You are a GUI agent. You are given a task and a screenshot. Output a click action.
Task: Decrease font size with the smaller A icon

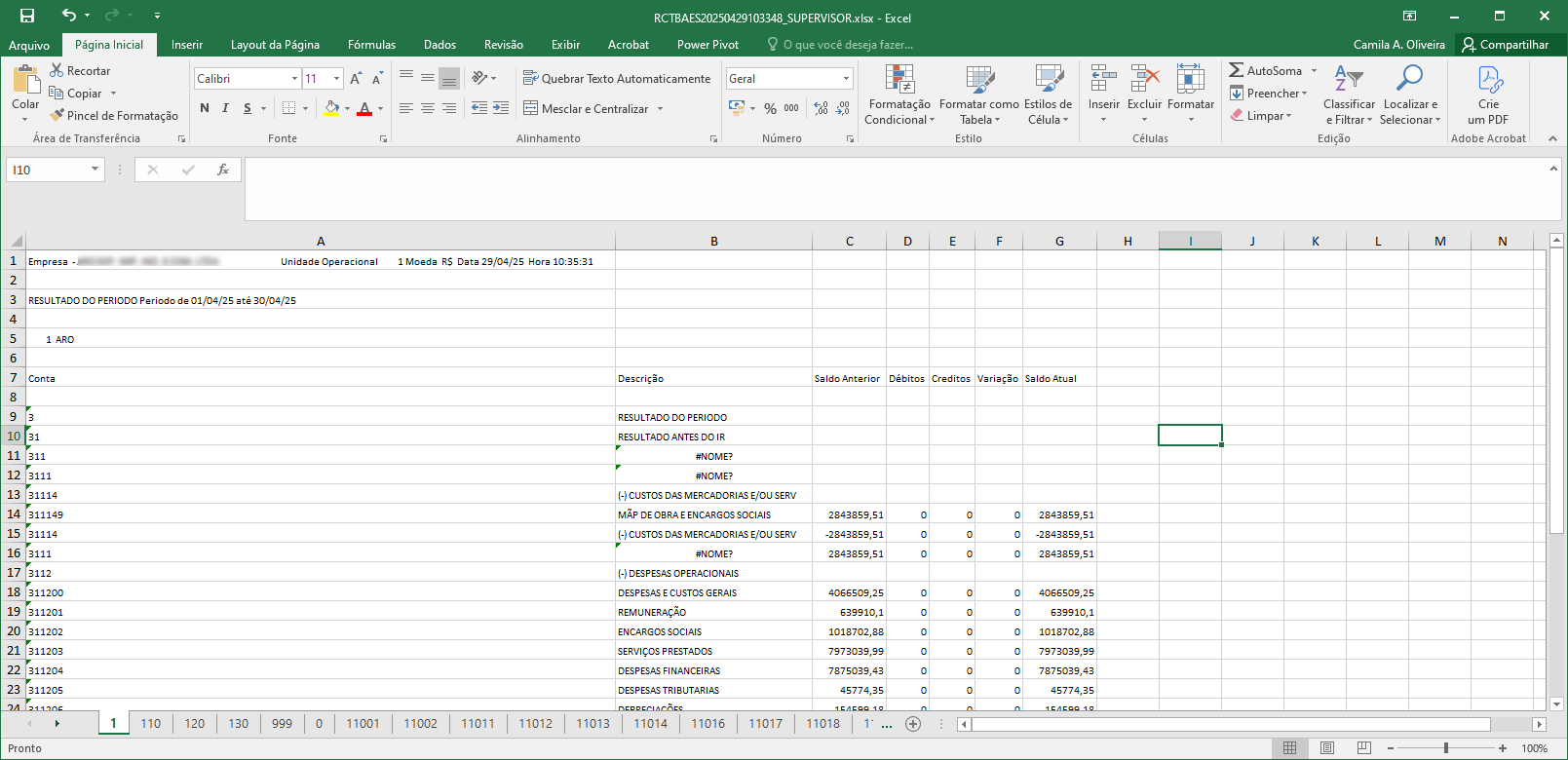click(377, 79)
